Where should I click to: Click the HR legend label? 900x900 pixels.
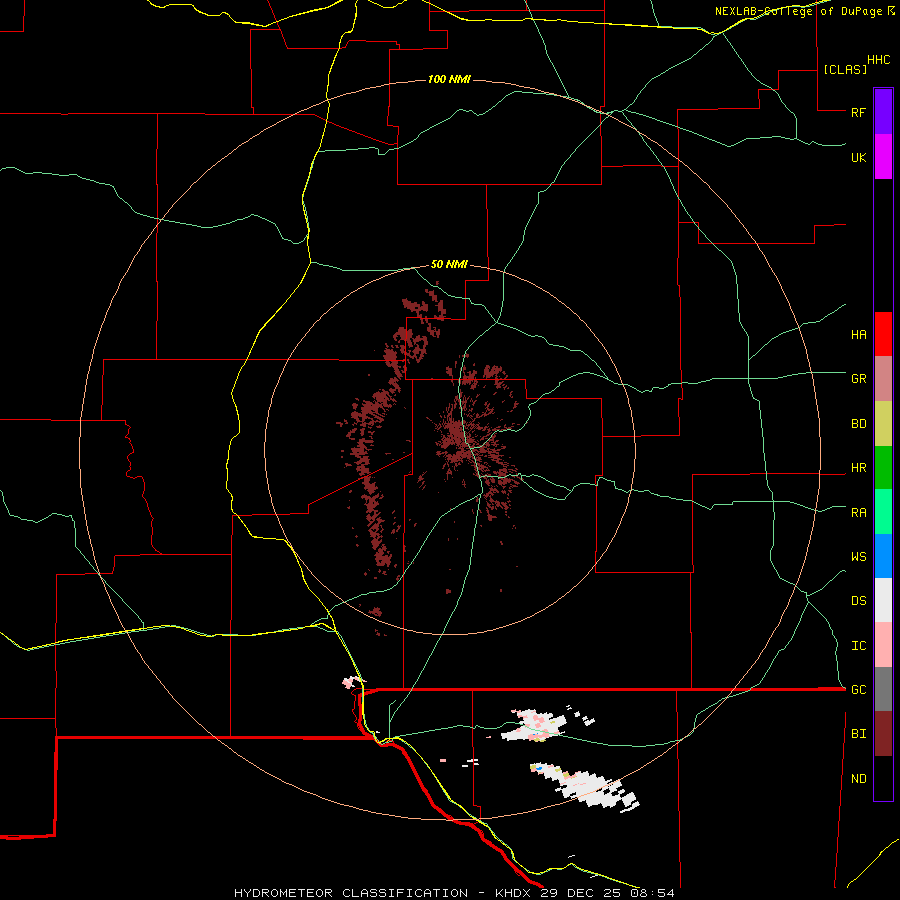[x=858, y=468]
